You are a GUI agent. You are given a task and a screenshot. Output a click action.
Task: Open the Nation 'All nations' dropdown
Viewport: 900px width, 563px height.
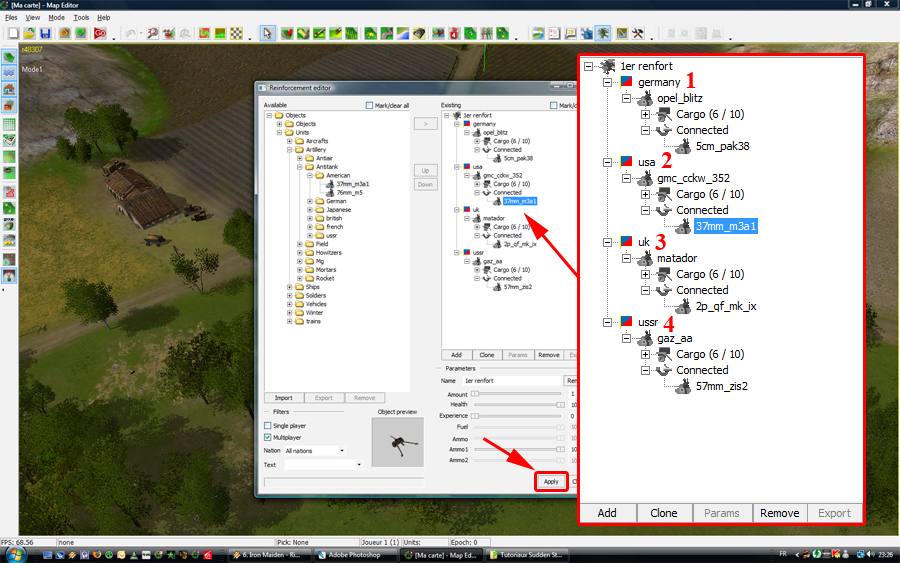[x=342, y=451]
